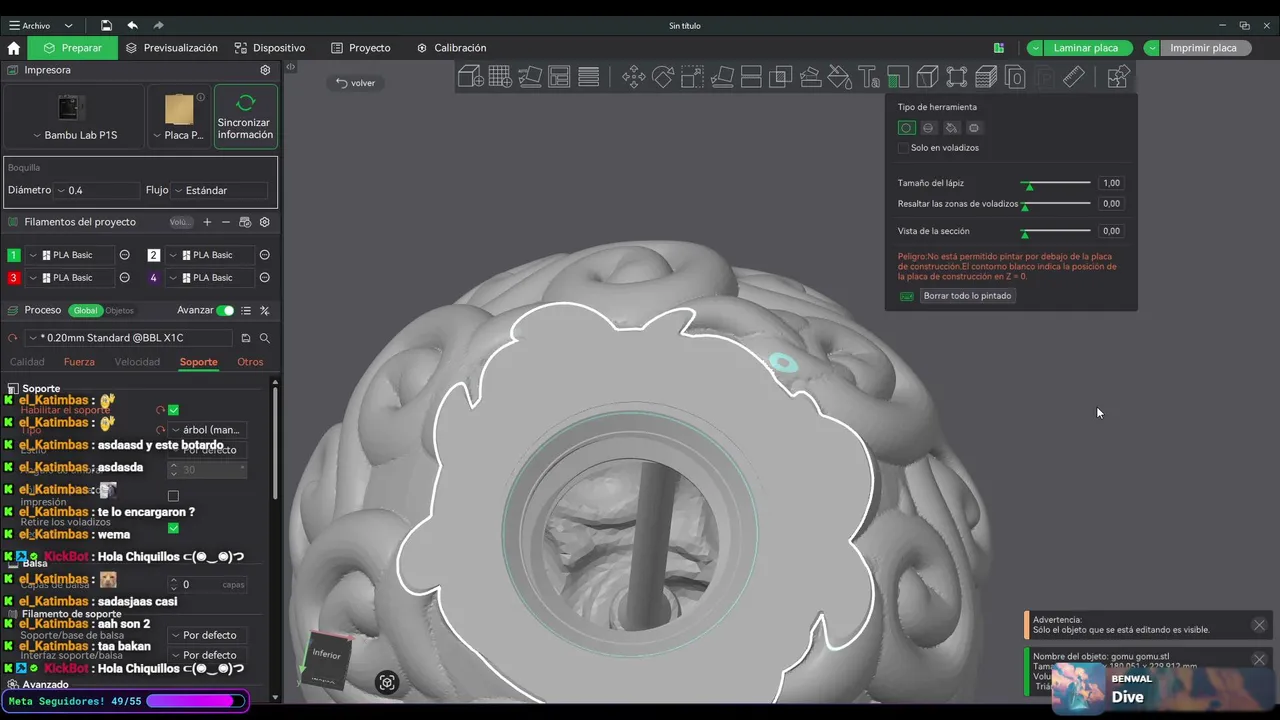1280x720 pixels.
Task: Open the 0.20mm Standard @BBL X1C preset dropdown
Action: coord(130,338)
